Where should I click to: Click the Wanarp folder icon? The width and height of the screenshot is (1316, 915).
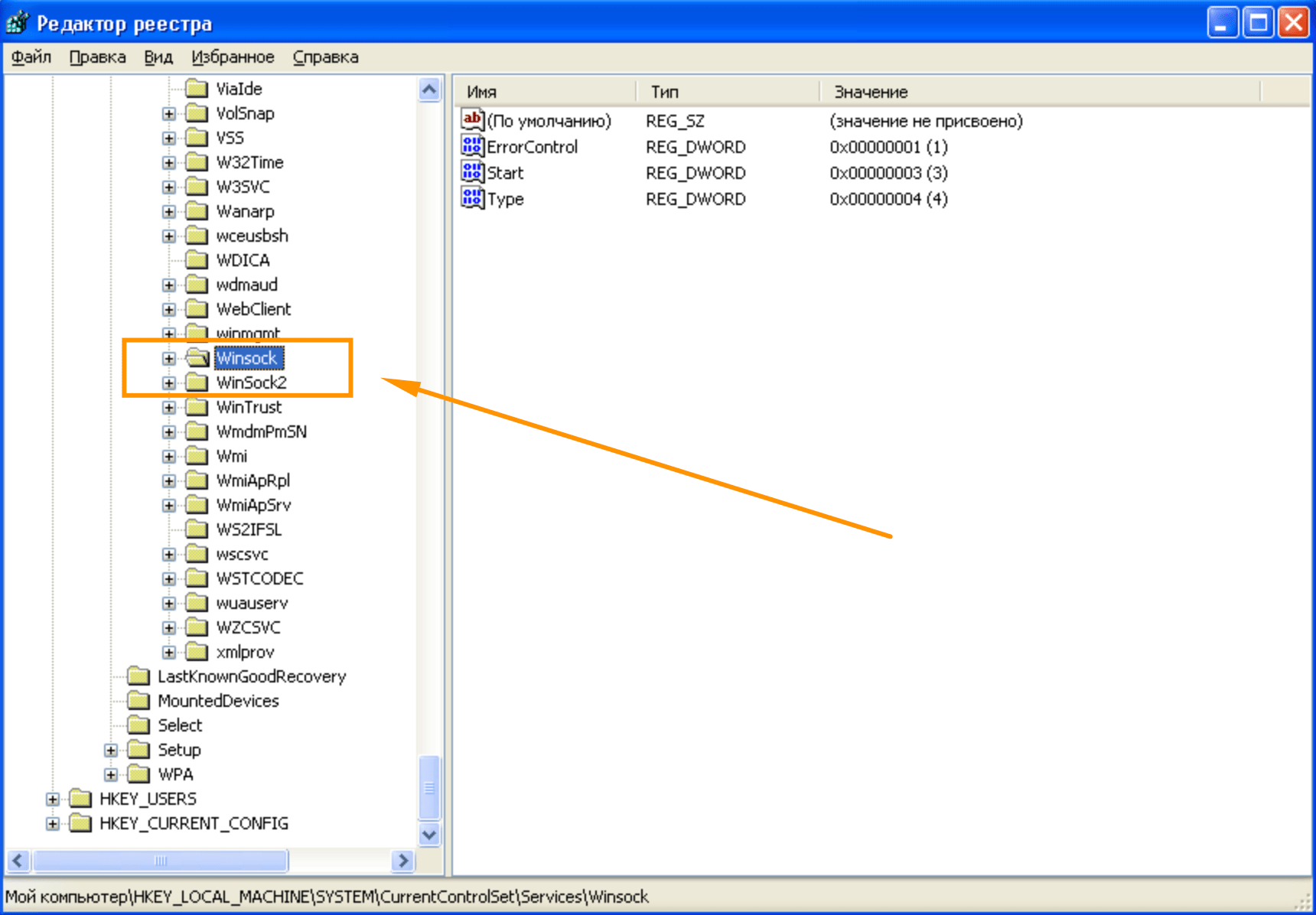coord(197,211)
